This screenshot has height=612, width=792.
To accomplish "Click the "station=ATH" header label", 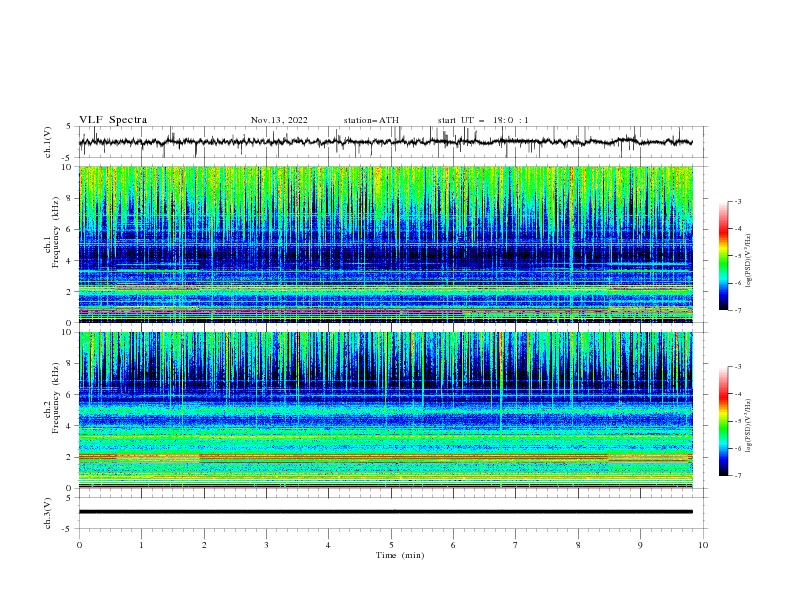I will pos(371,120).
